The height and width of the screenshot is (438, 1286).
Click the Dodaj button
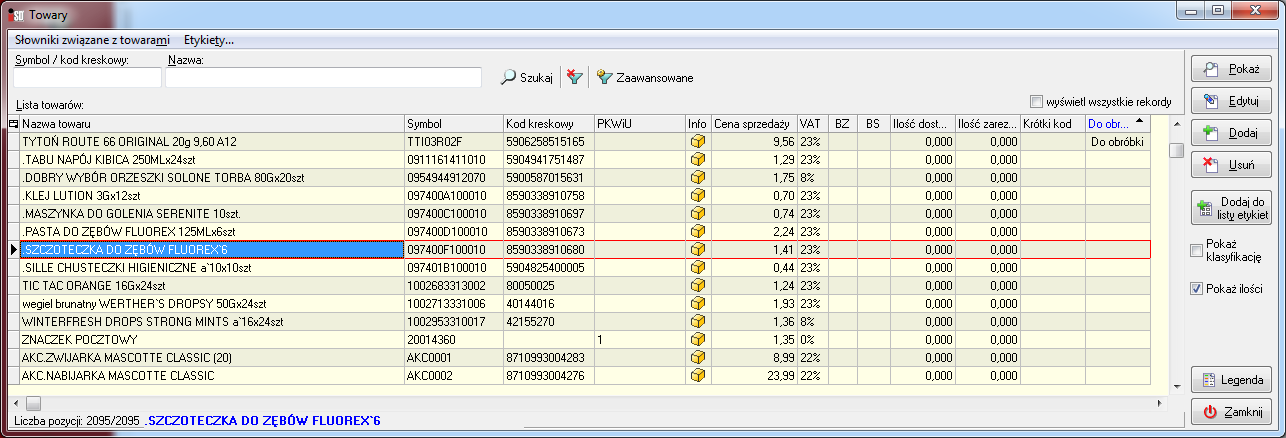(1231, 132)
